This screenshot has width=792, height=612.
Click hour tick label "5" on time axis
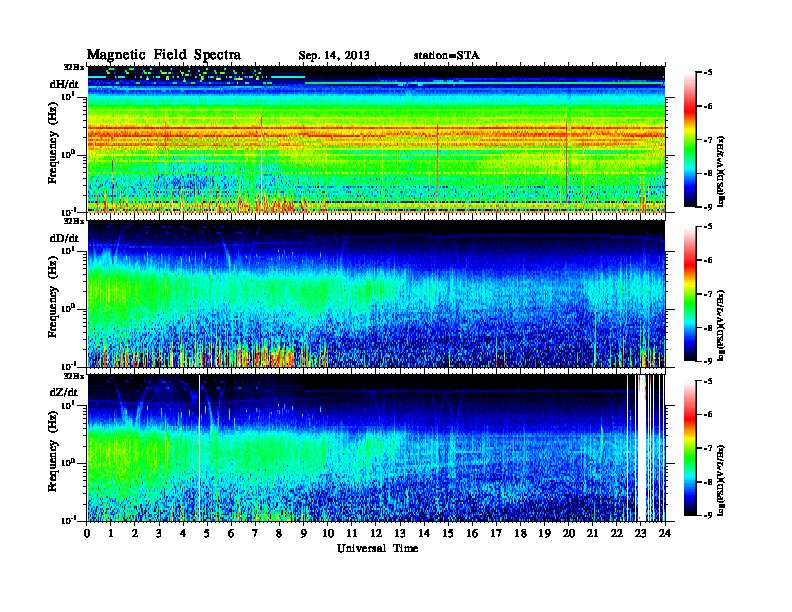(207, 533)
